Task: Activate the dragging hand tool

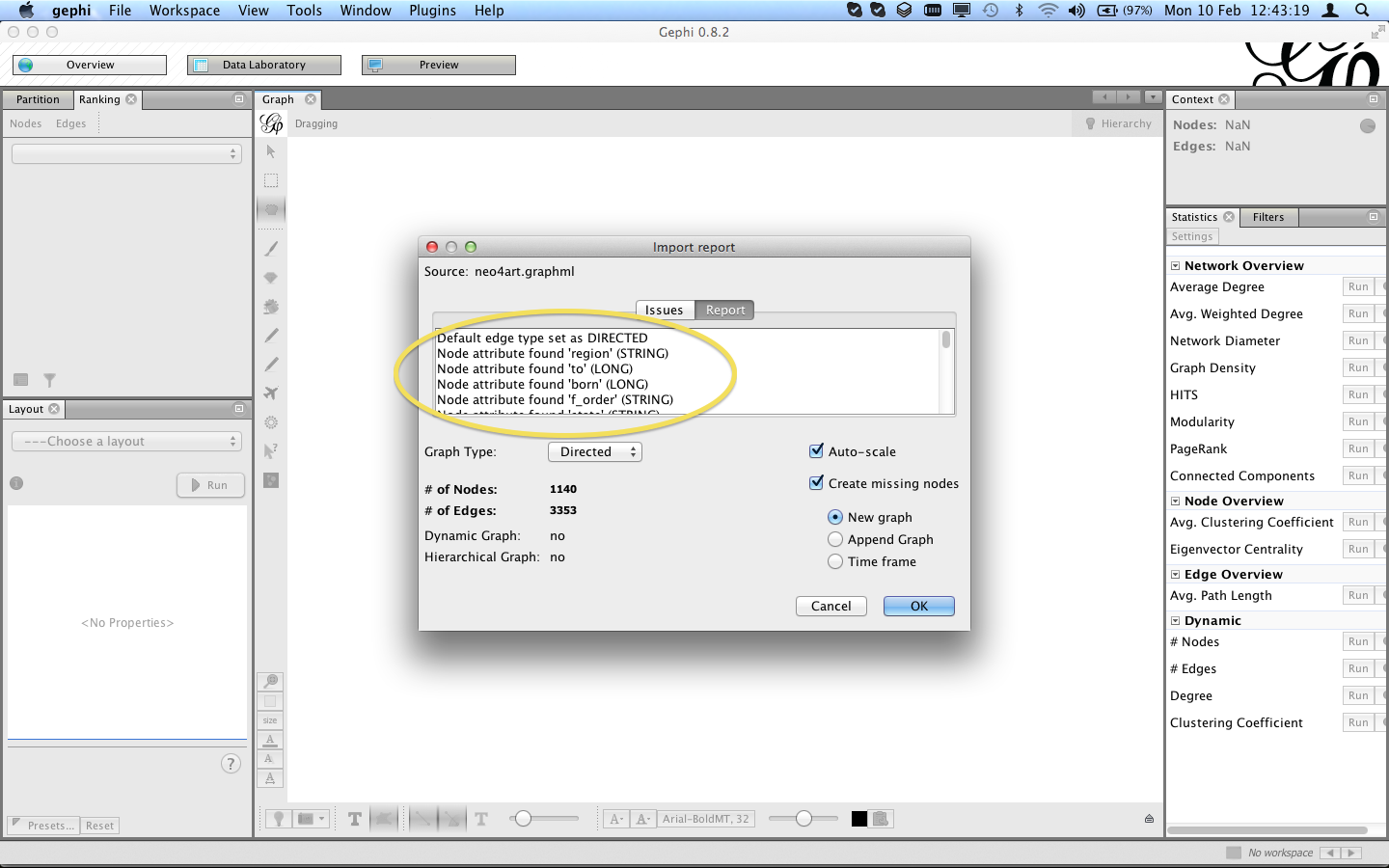Action: [271, 209]
